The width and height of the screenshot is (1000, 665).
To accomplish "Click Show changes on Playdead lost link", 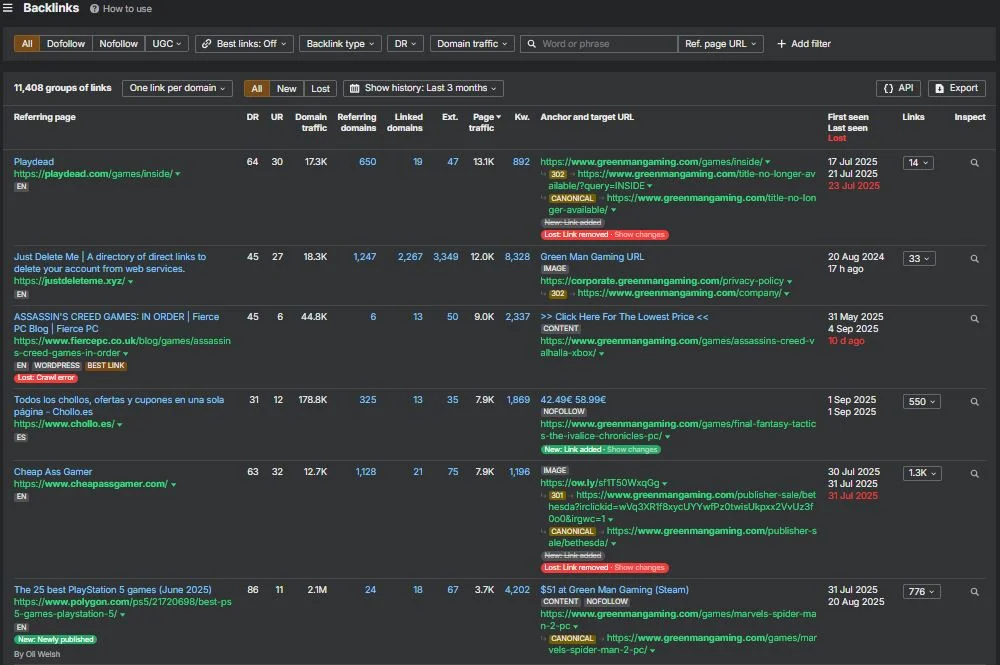I will point(639,235).
